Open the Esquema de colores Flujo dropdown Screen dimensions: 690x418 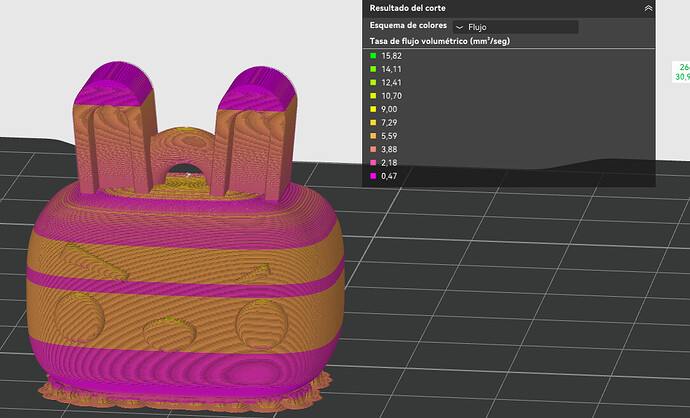click(515, 27)
